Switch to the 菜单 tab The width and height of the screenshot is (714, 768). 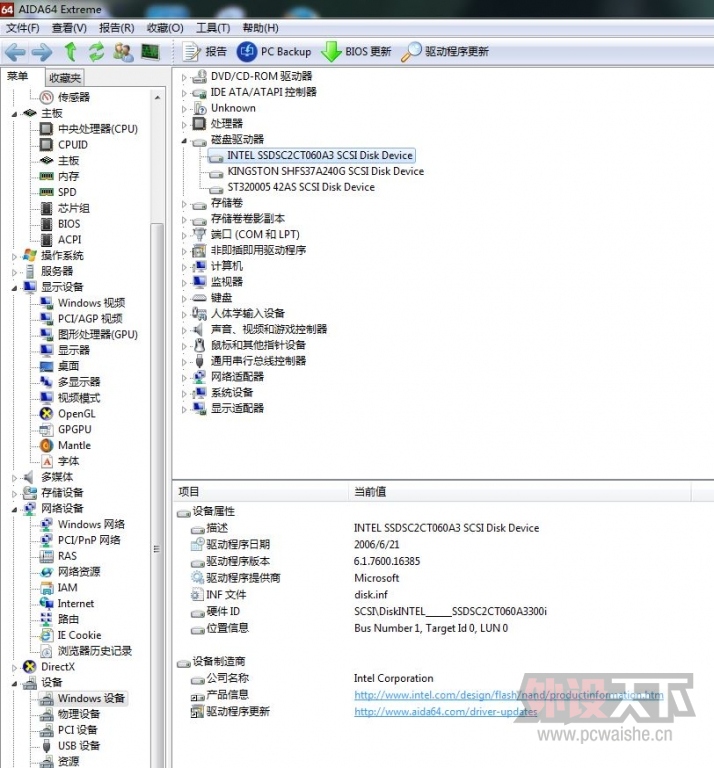click(x=18, y=76)
